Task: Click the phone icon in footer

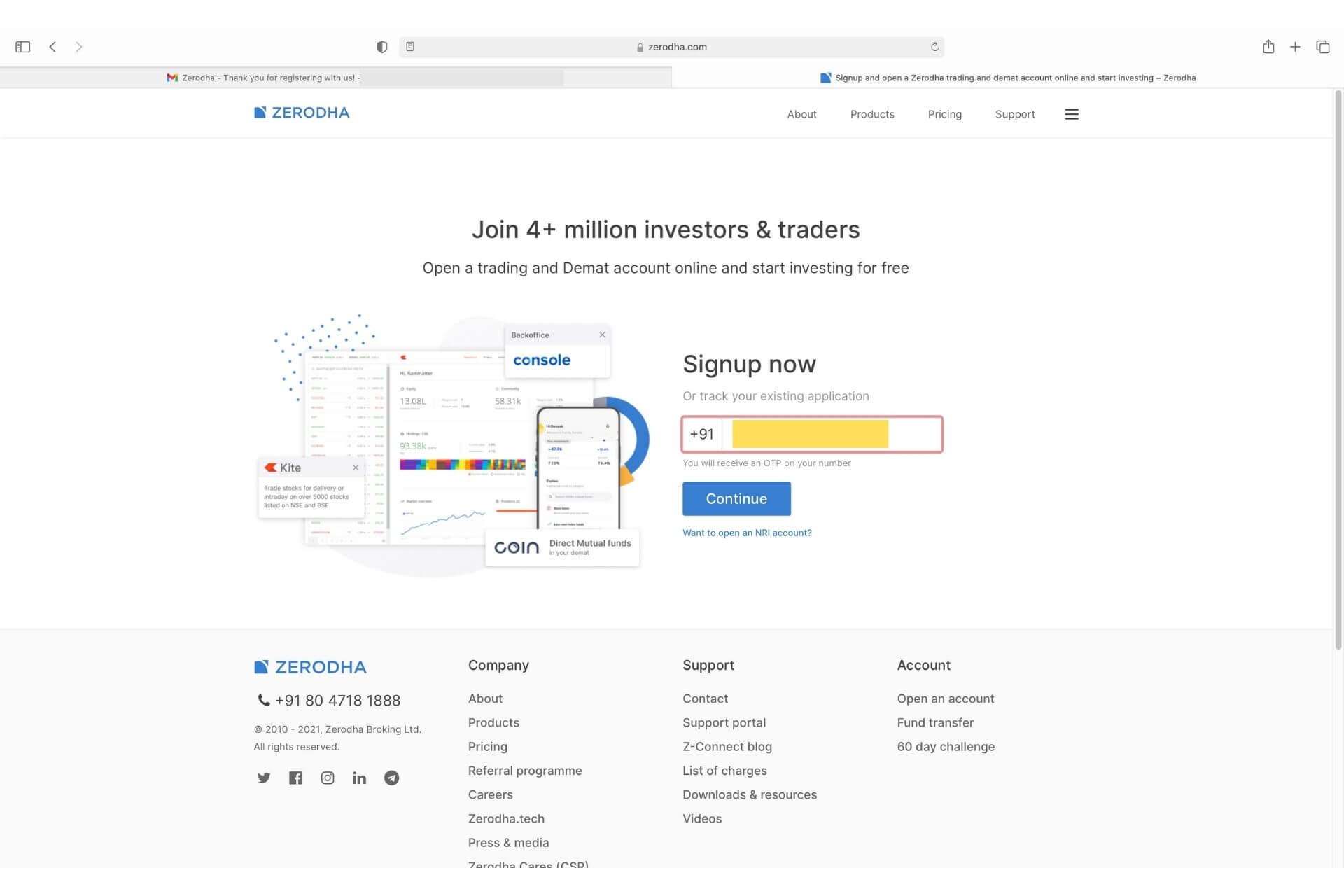Action: (x=262, y=699)
